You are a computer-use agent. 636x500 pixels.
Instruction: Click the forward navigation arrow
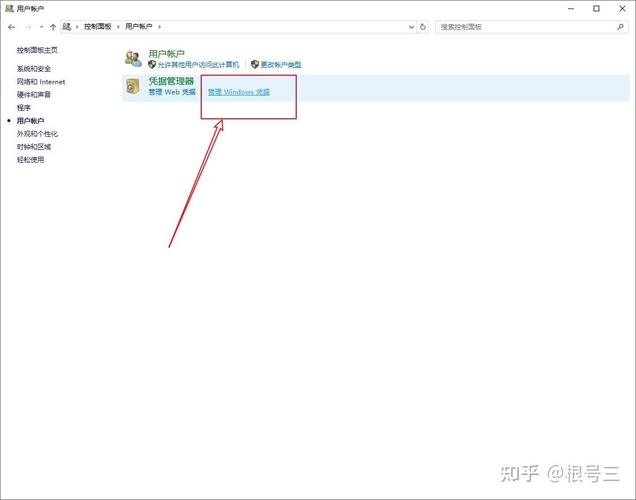point(28,27)
